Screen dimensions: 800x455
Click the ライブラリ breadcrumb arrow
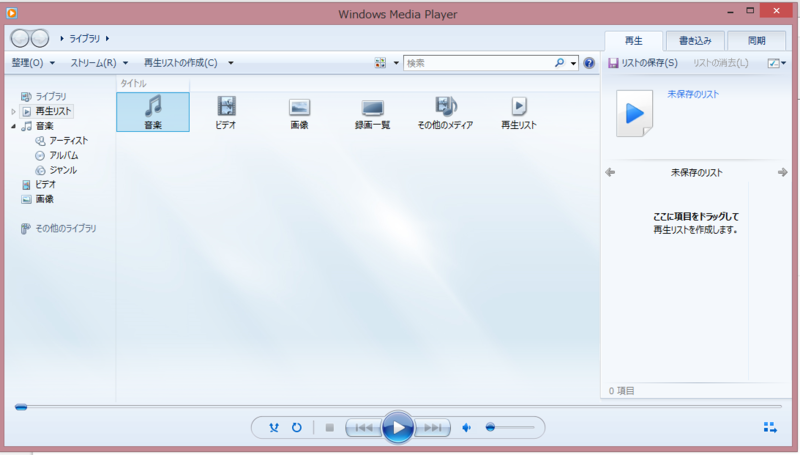(x=107, y=38)
